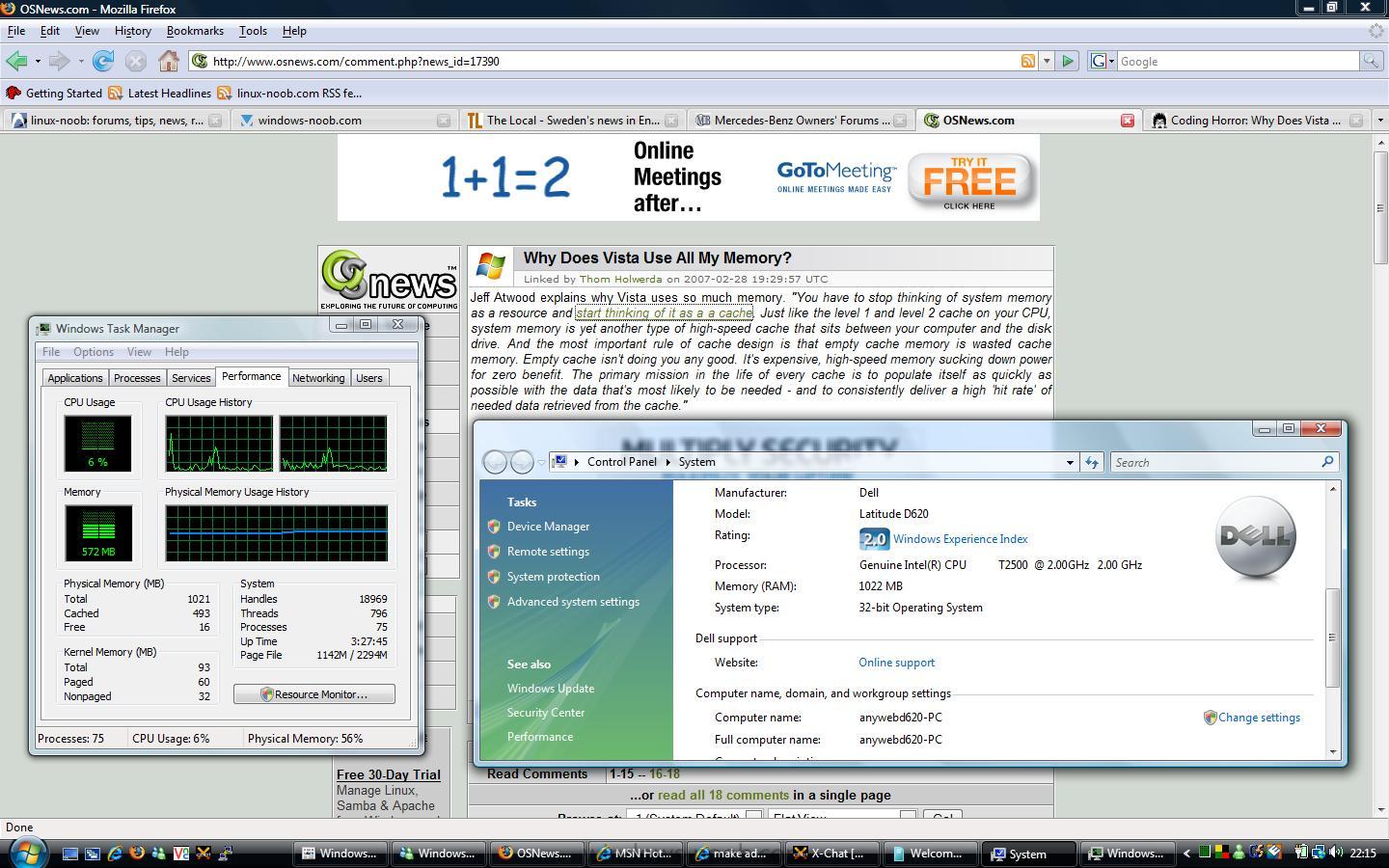
Task: Open Remote settings in the System window
Action: click(548, 552)
